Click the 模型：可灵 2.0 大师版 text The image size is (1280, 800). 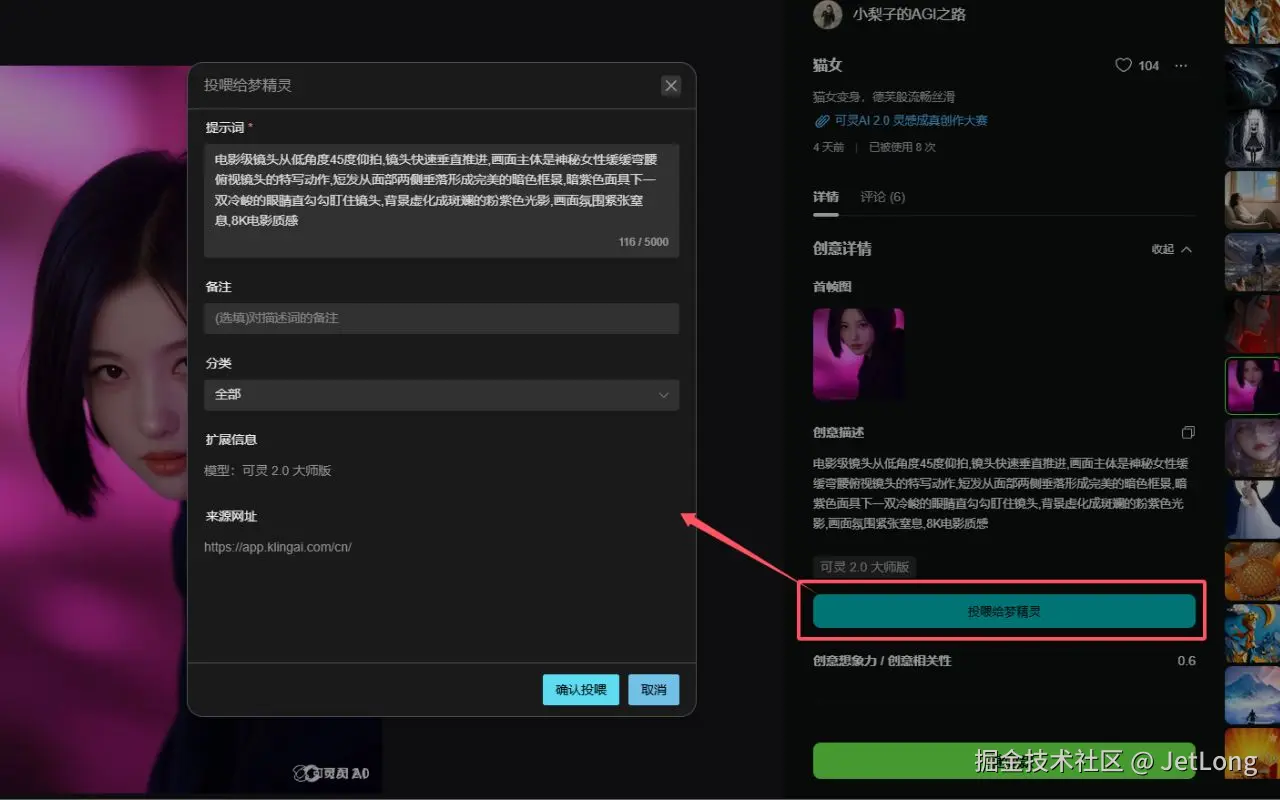click(268, 471)
